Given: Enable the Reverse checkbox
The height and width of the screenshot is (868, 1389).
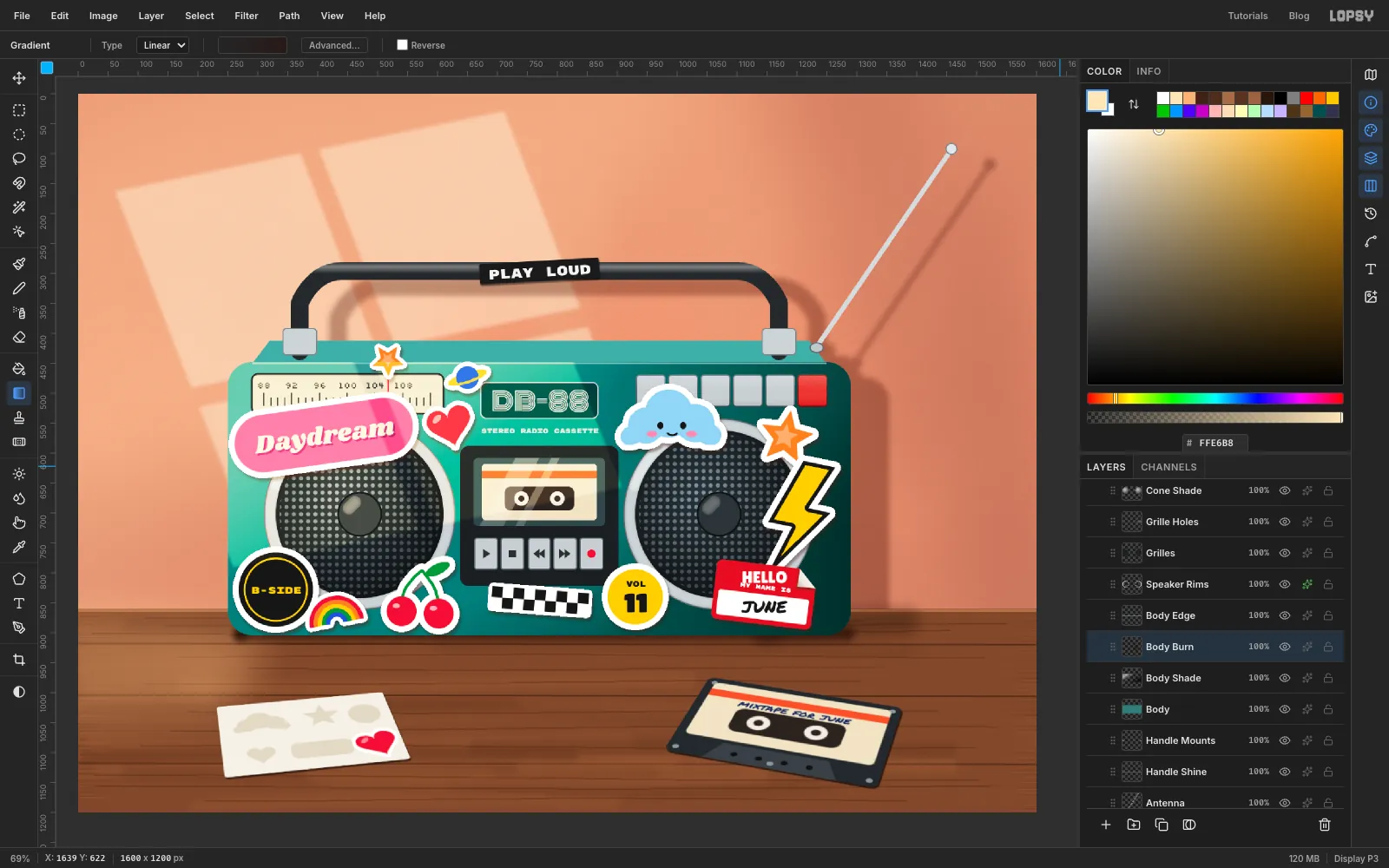Looking at the screenshot, I should pyautogui.click(x=402, y=45).
